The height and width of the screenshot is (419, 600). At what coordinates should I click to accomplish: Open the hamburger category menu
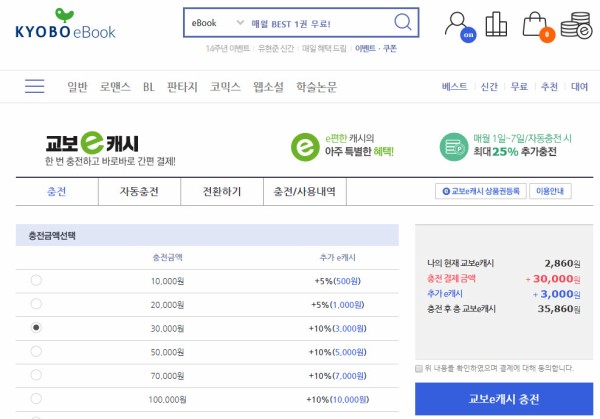tap(34, 86)
